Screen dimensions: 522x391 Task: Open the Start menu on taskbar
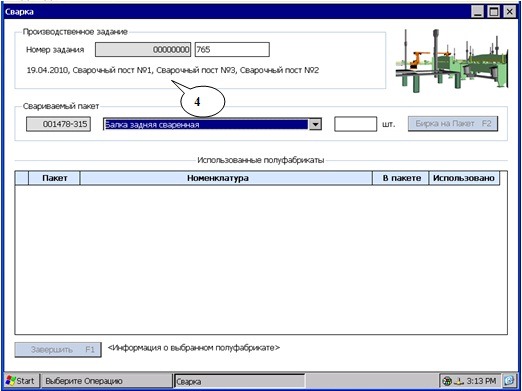21,380
